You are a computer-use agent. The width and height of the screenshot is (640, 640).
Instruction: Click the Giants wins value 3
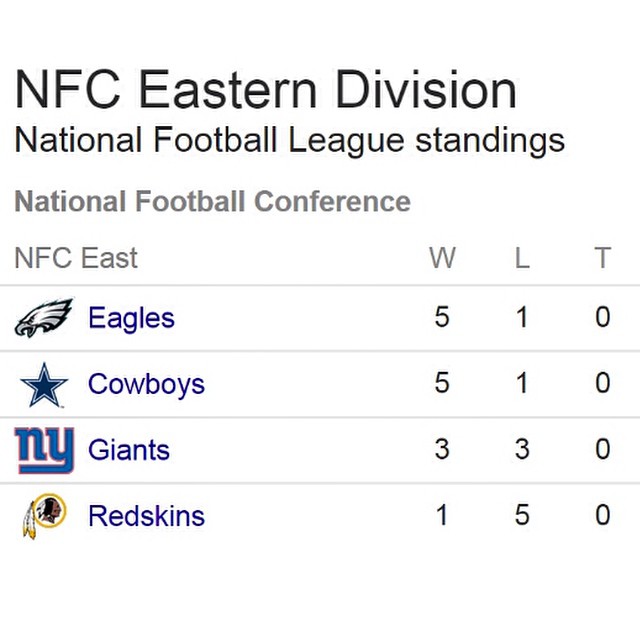[x=442, y=449]
